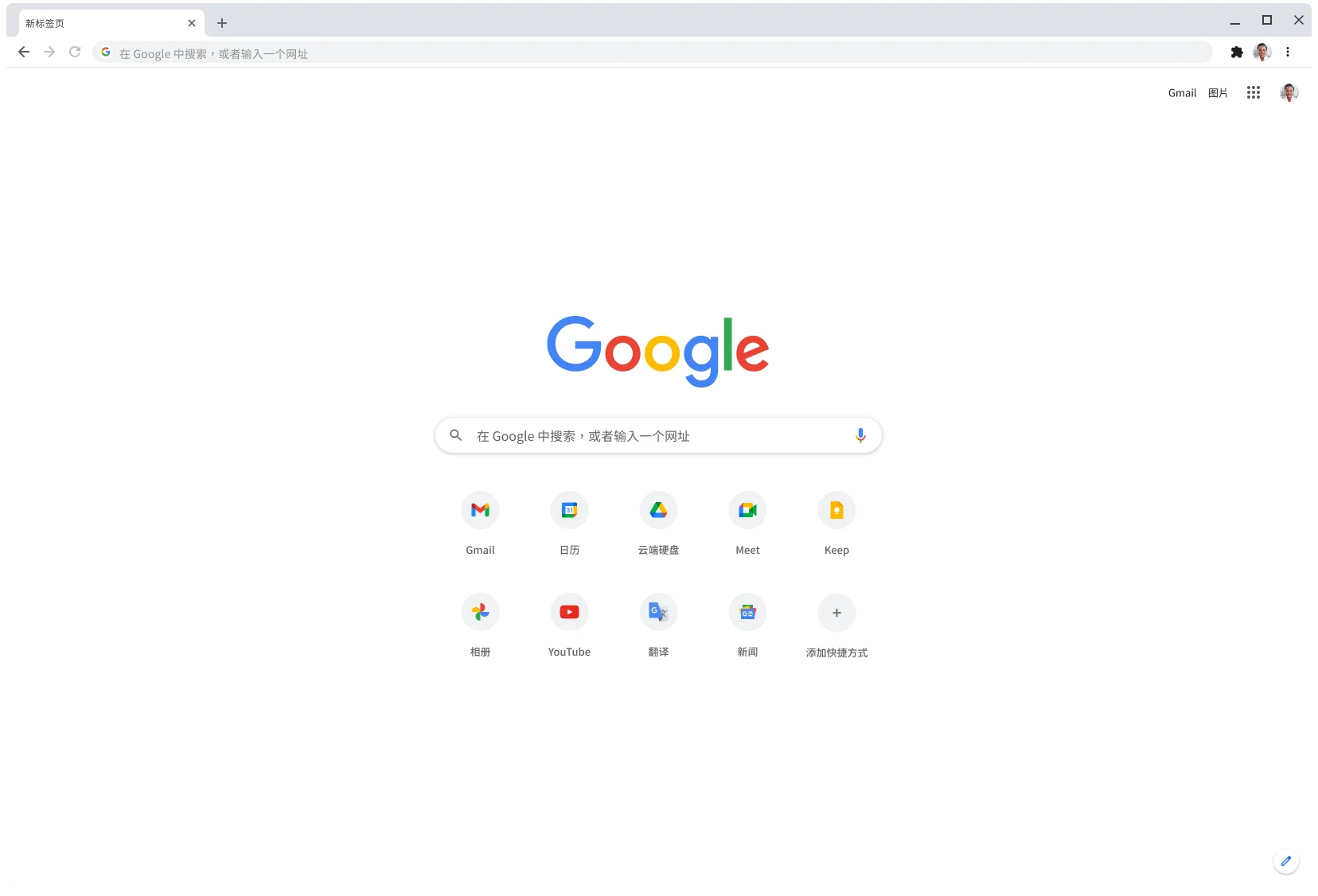
Task: Open the 云端硬盘 Drive shortcut
Action: point(658,510)
